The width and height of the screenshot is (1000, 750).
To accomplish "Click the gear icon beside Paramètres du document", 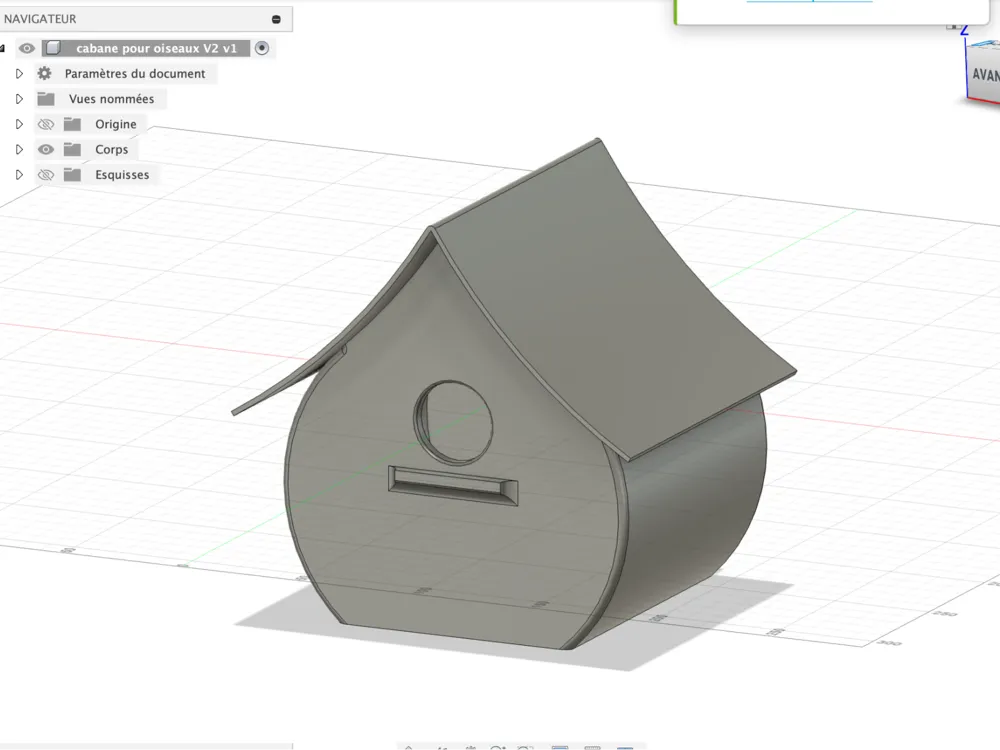I will pos(45,73).
